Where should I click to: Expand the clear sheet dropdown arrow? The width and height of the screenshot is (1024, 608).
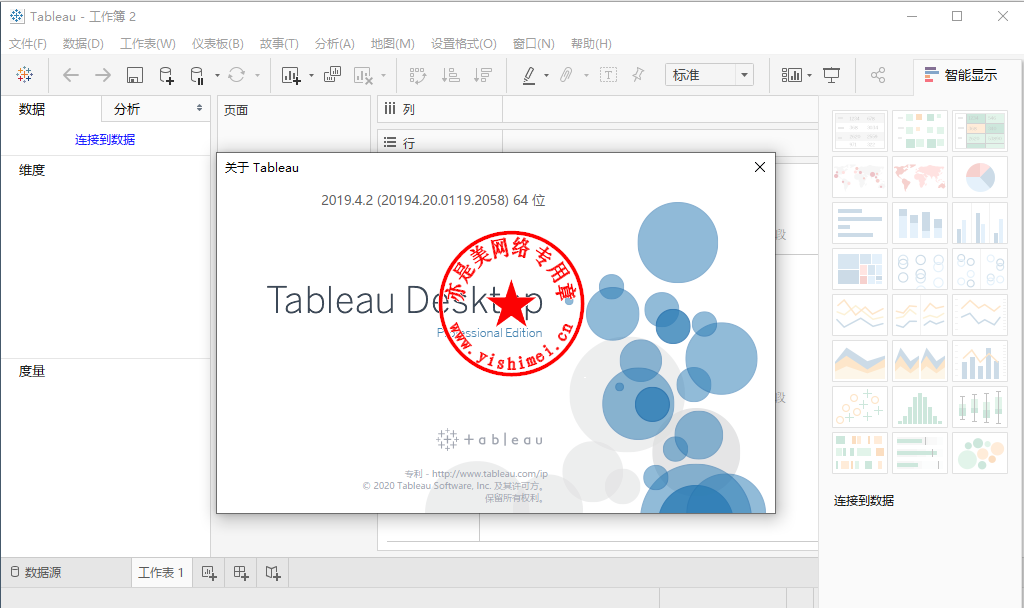[383, 76]
